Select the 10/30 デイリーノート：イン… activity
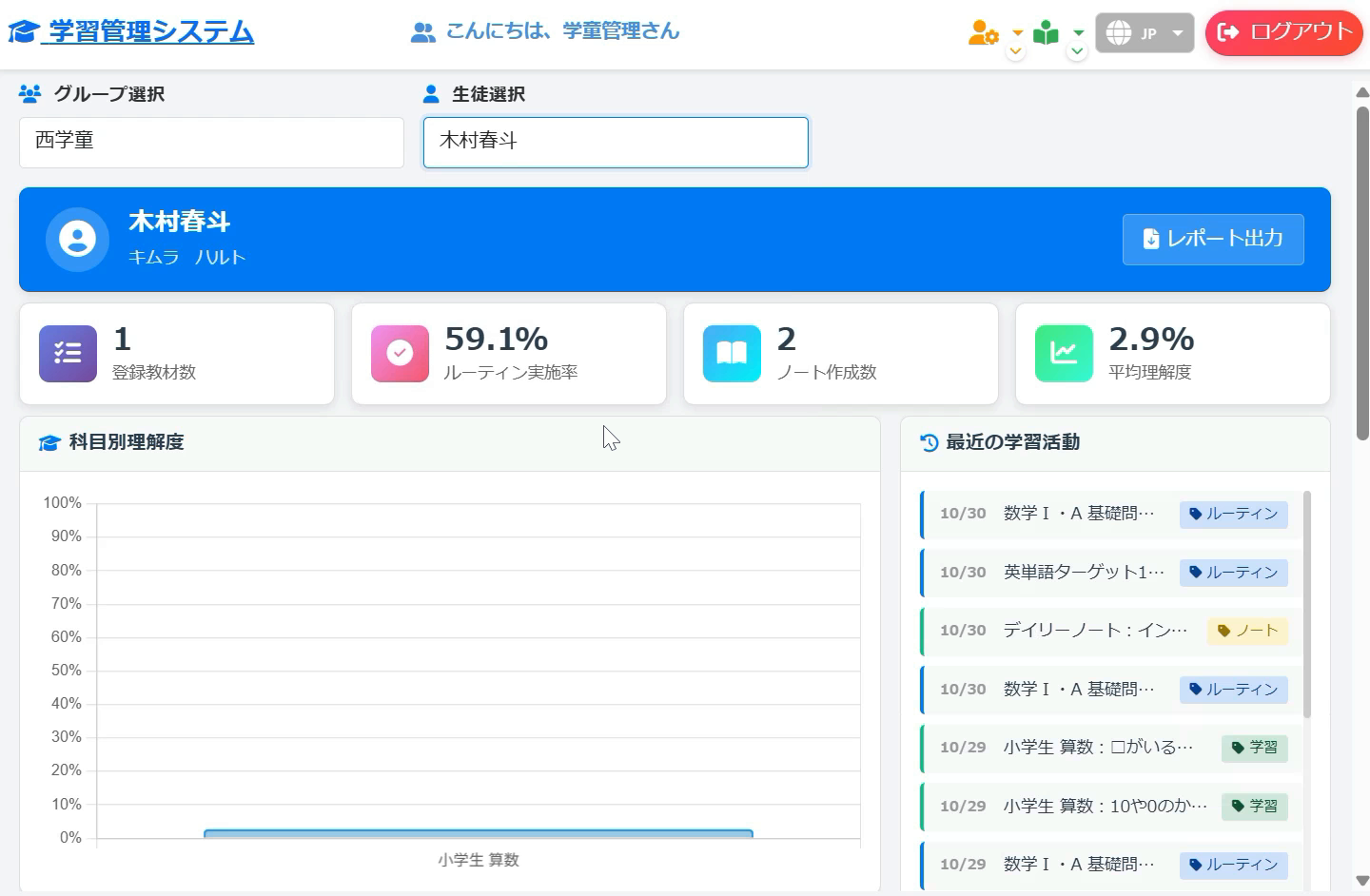 (x=1110, y=631)
